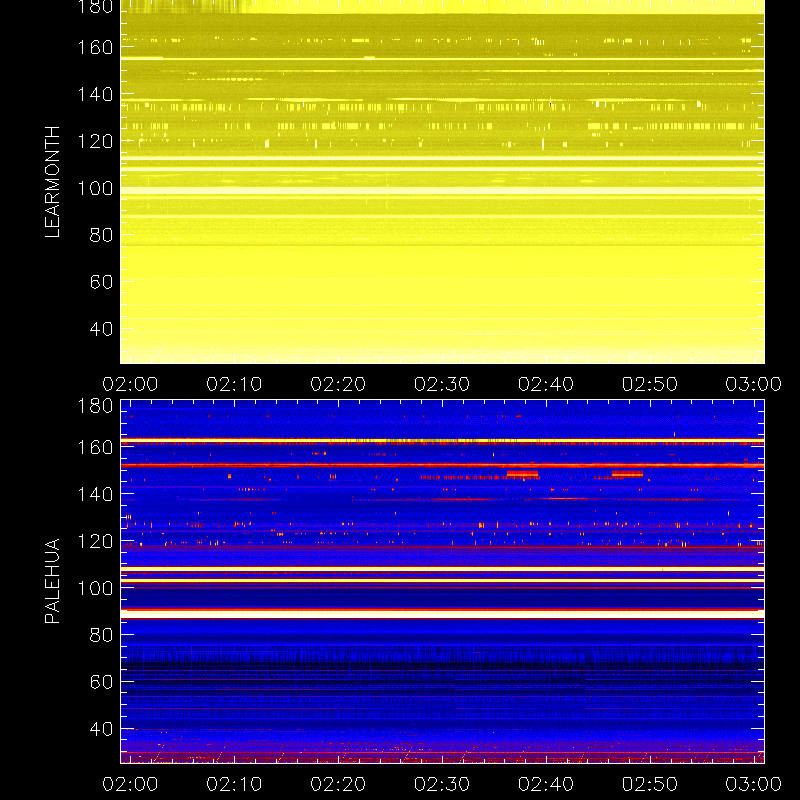
Task: Select the 40 tick label on the Learmonth axis
Action: [x=101, y=329]
